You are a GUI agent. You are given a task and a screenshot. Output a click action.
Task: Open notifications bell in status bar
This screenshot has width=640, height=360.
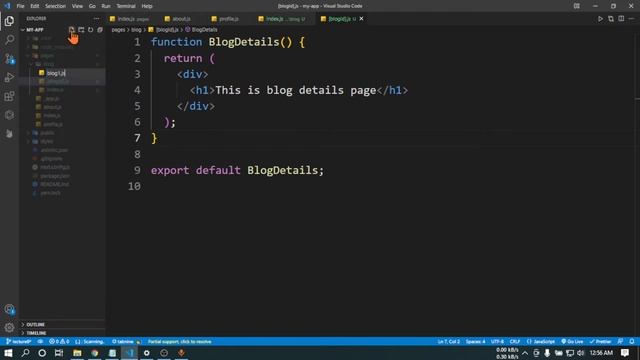[631, 342]
